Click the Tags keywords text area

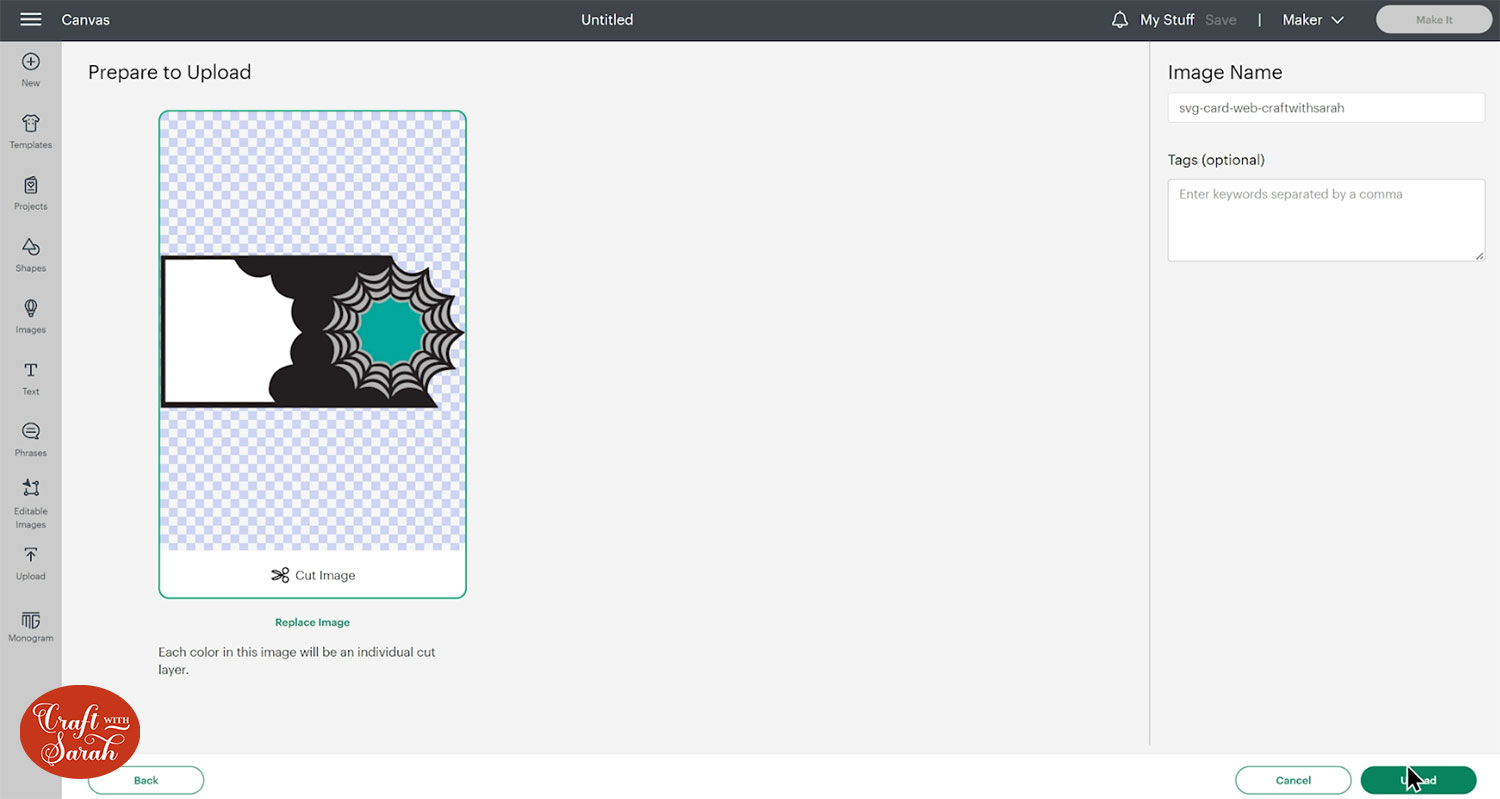click(1326, 220)
